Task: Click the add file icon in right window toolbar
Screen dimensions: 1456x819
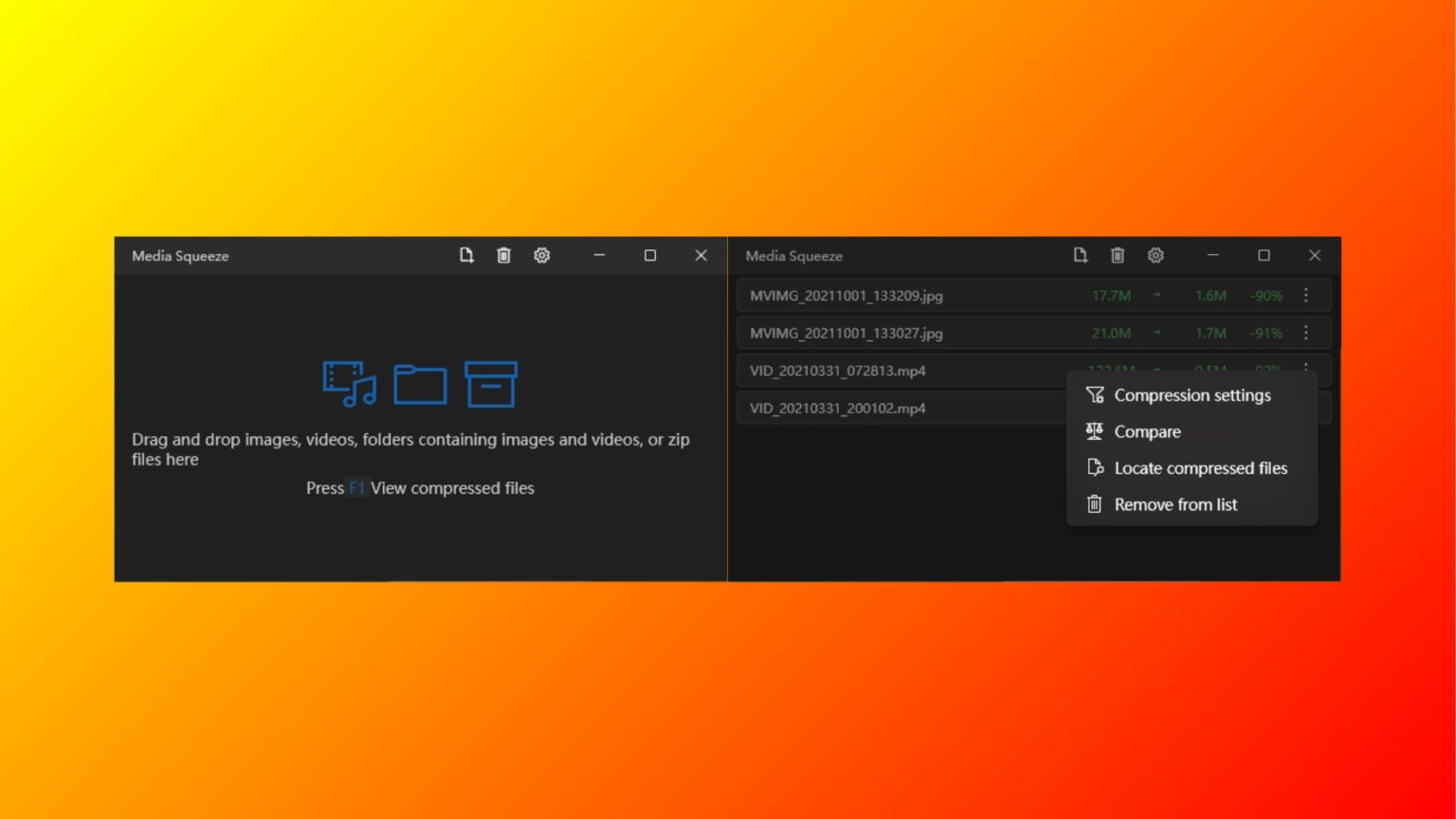Action: [x=1080, y=255]
